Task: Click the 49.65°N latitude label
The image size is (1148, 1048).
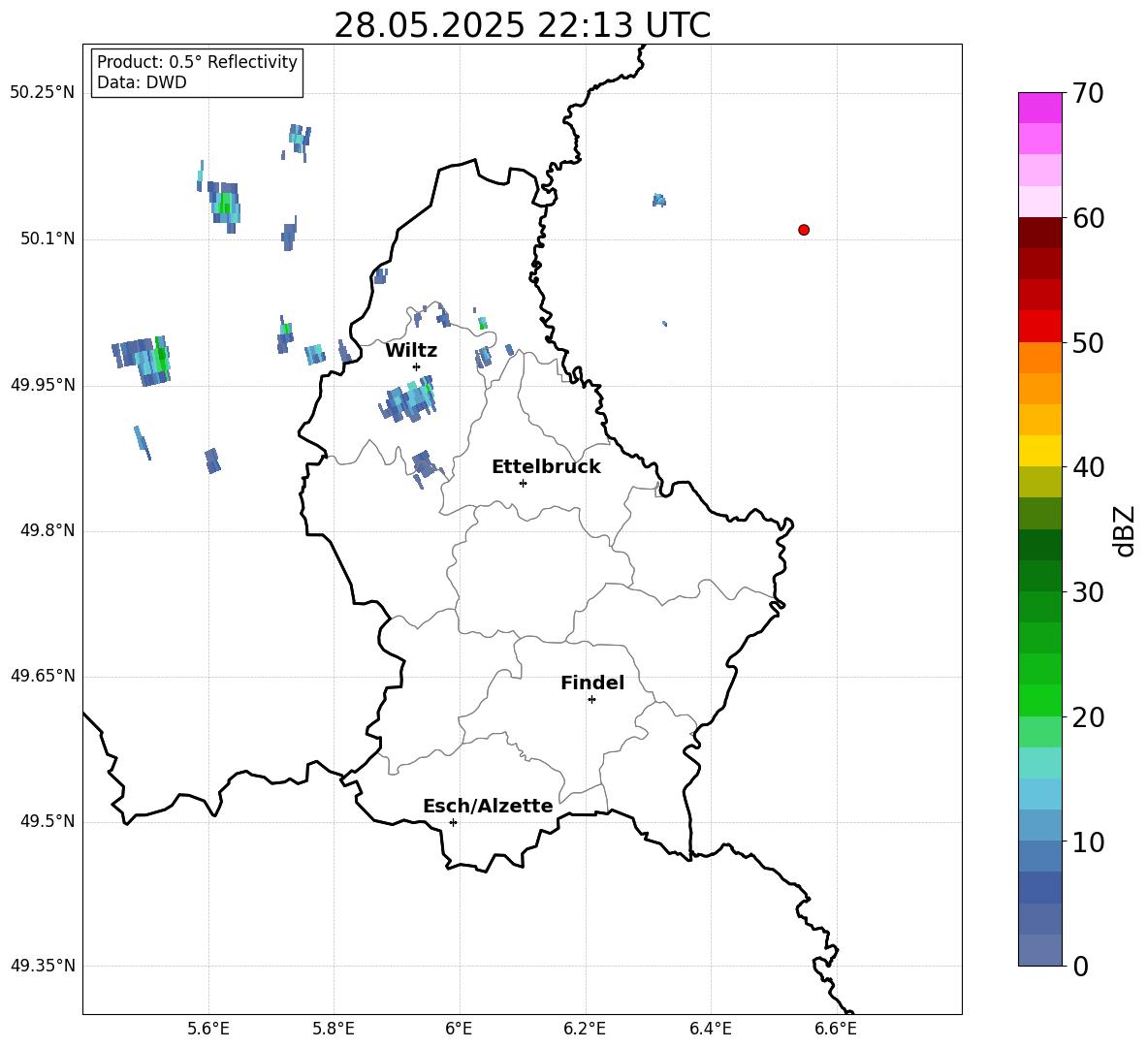Action: tap(43, 676)
